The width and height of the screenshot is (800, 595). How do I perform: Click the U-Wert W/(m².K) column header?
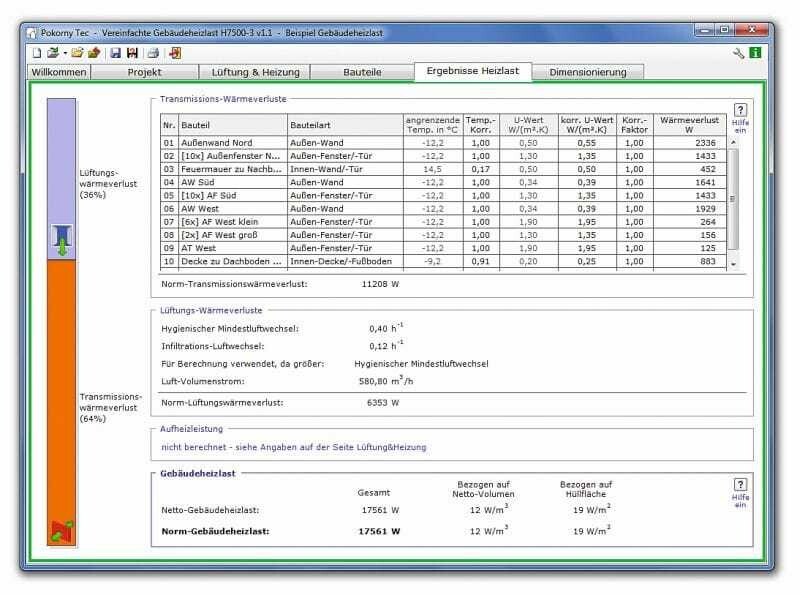pos(528,125)
